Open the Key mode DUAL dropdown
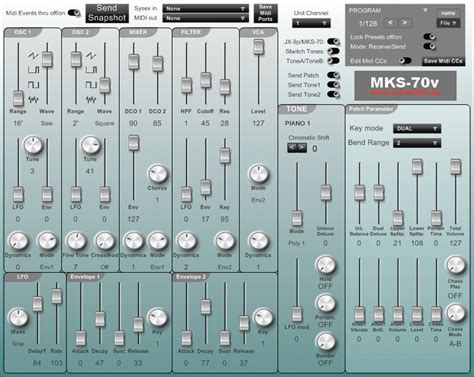This screenshot has height=377, width=474. tap(417, 128)
